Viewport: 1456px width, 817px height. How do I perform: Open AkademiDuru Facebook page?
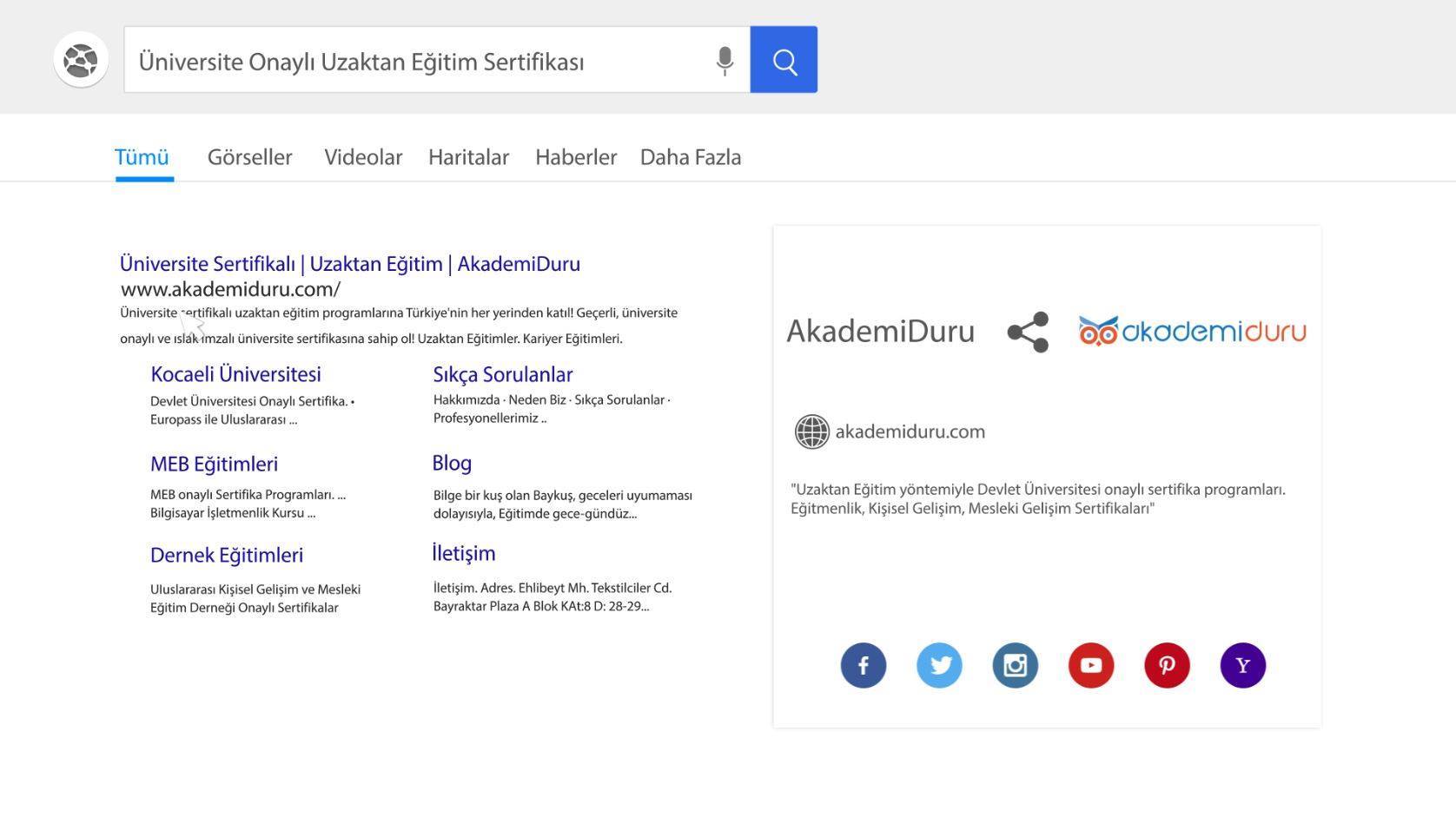click(864, 665)
